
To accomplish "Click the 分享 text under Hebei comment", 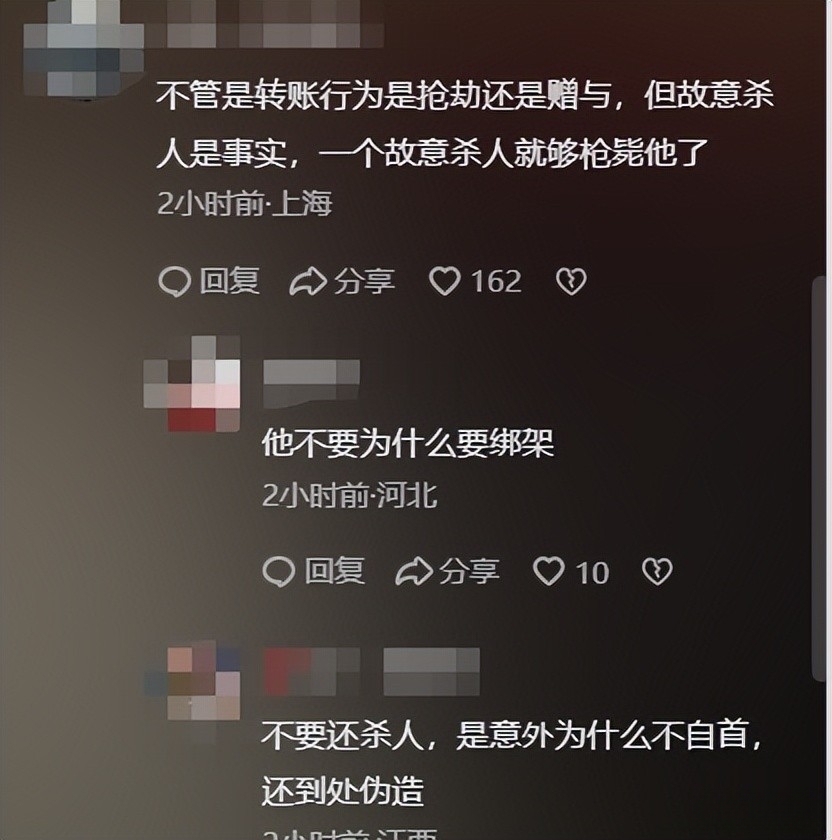I will [x=469, y=571].
